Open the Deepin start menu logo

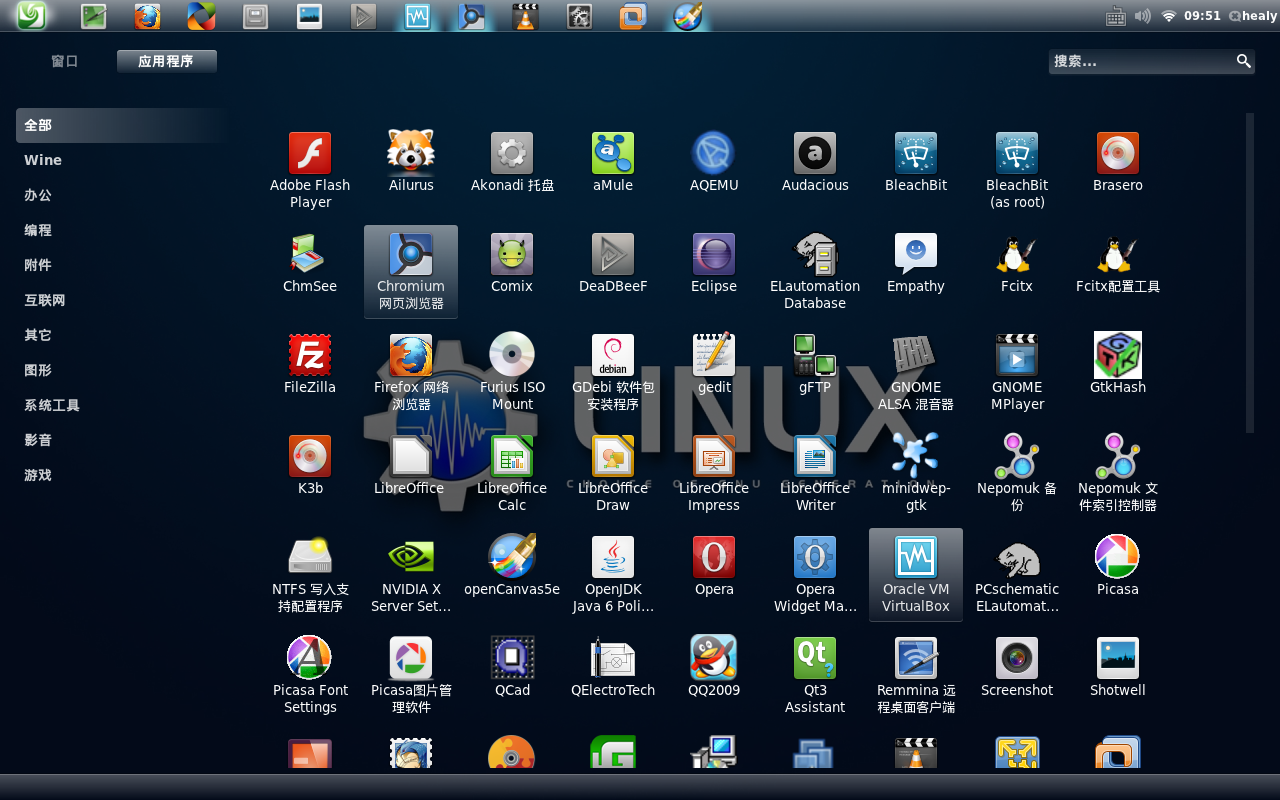(32, 15)
